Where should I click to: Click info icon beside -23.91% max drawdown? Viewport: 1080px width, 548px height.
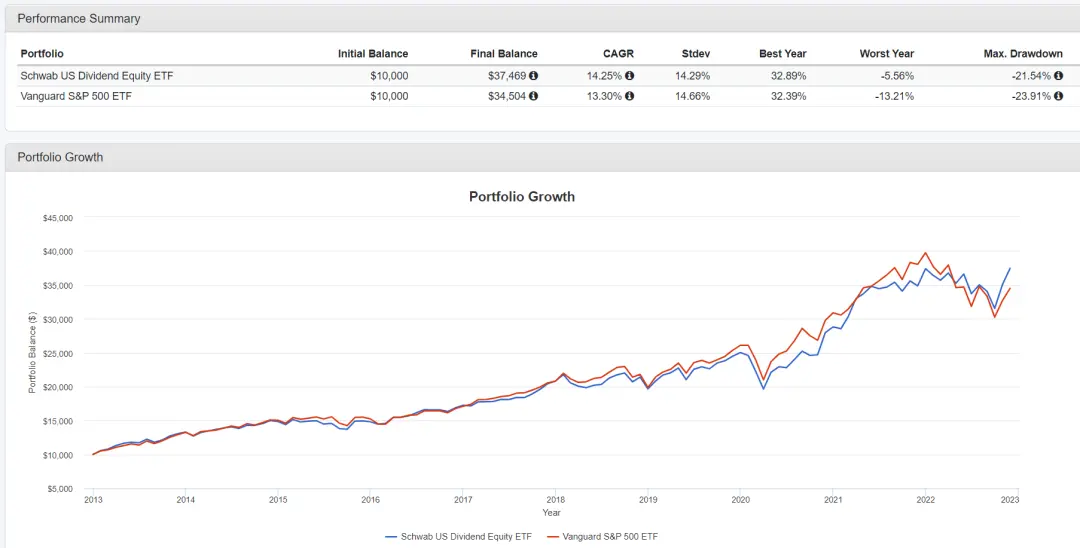pos(1059,96)
